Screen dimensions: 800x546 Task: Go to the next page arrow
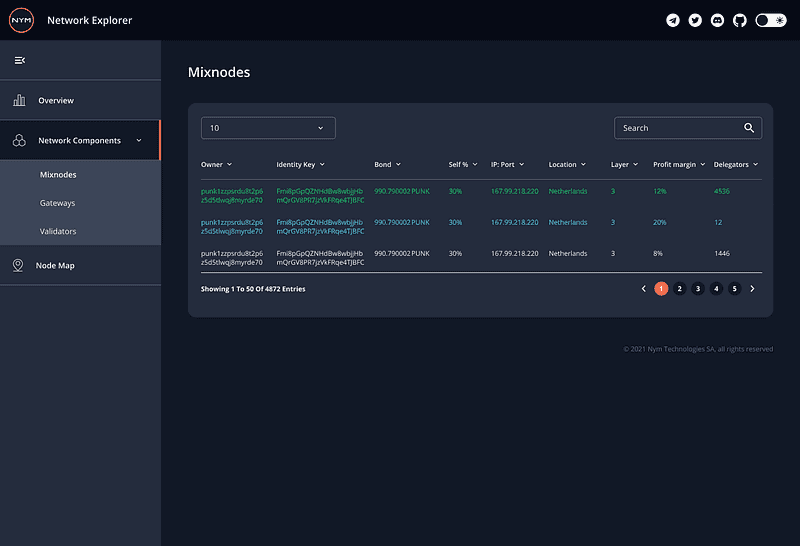[752, 288]
